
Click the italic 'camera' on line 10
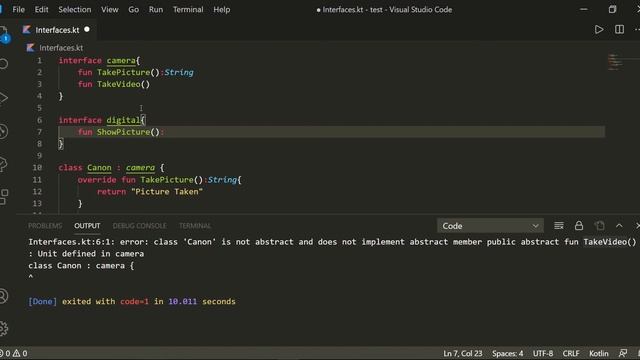click(x=140, y=168)
